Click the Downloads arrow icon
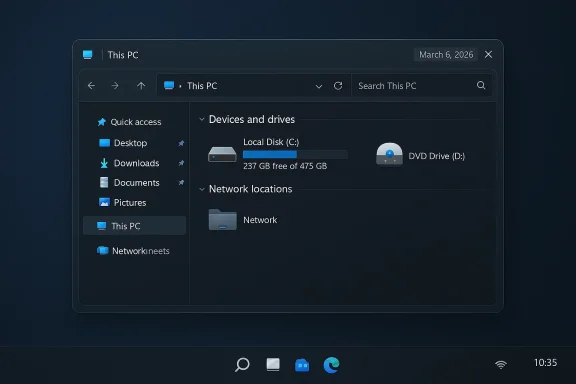 click(104, 163)
